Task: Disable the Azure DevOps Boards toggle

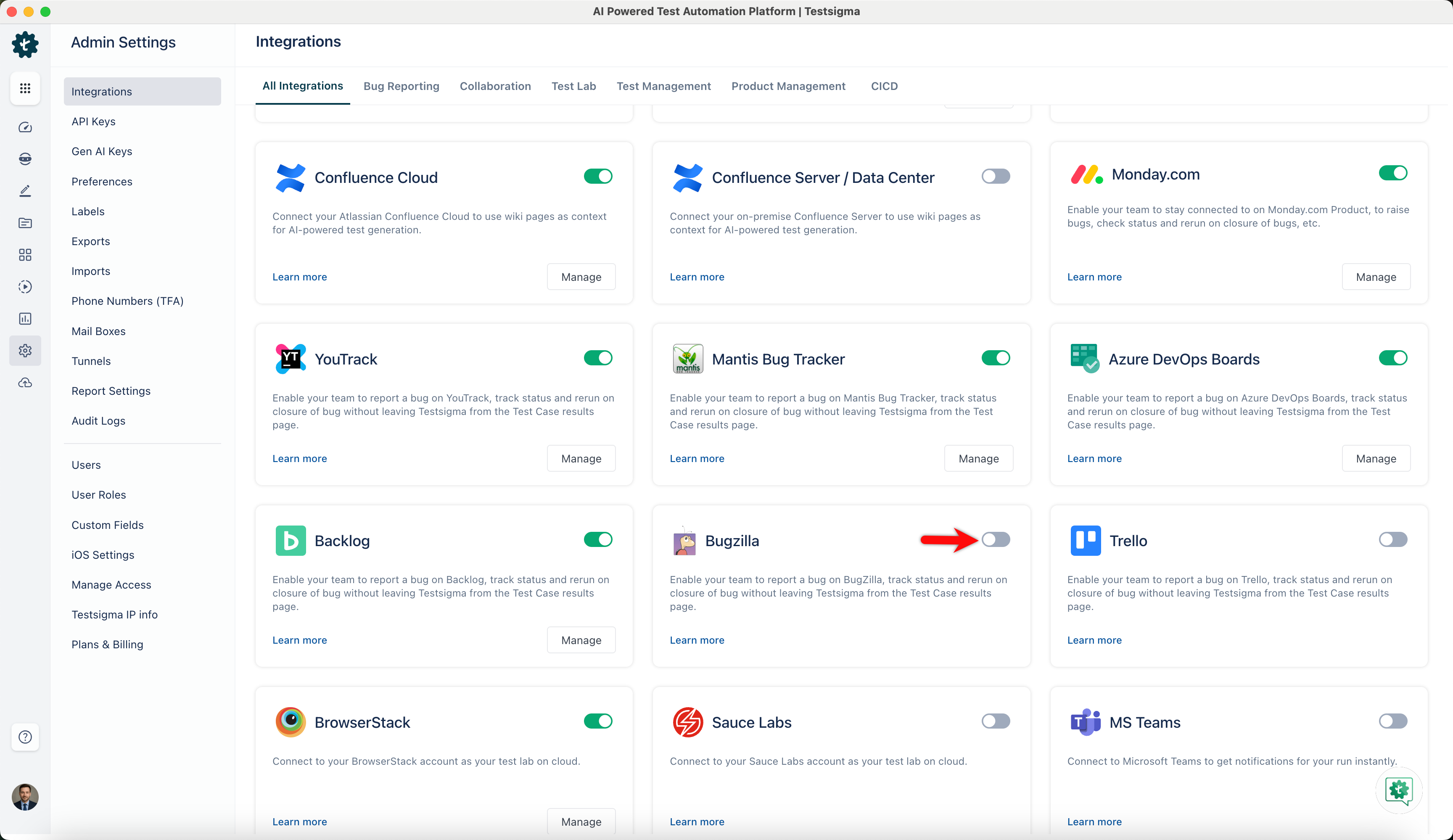Action: 1393,358
